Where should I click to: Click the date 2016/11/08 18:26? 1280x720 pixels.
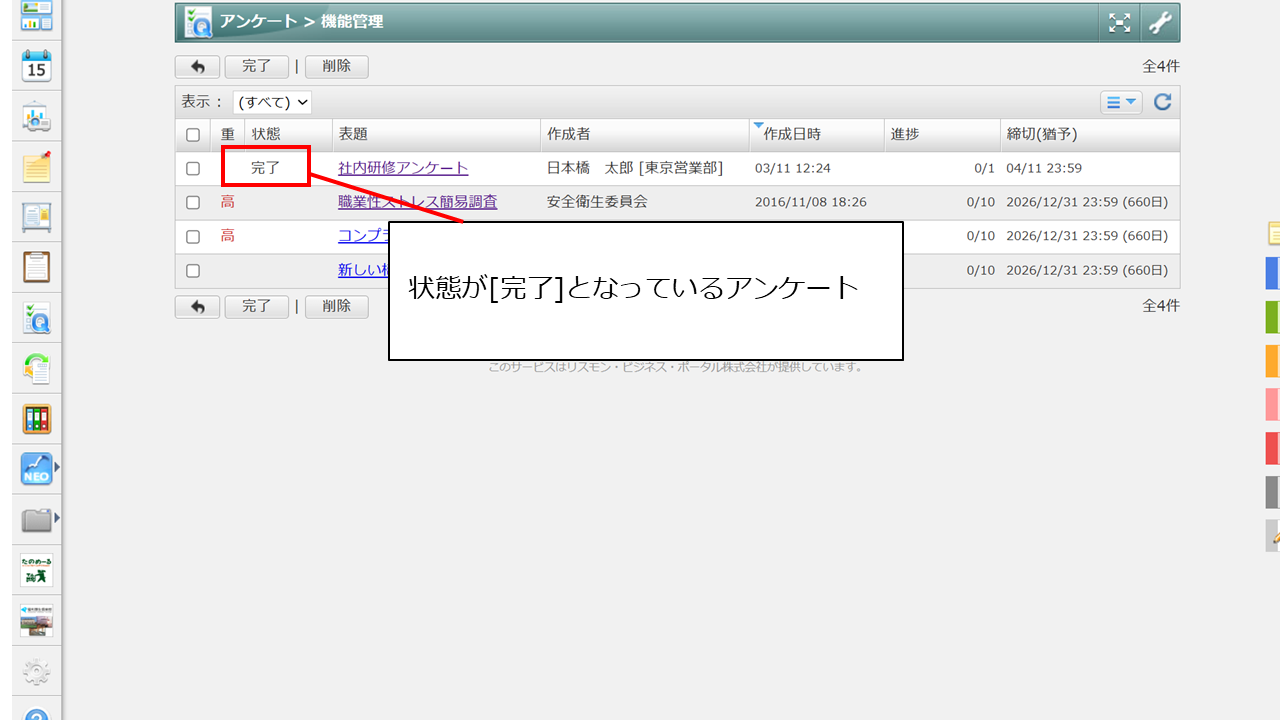(x=811, y=203)
